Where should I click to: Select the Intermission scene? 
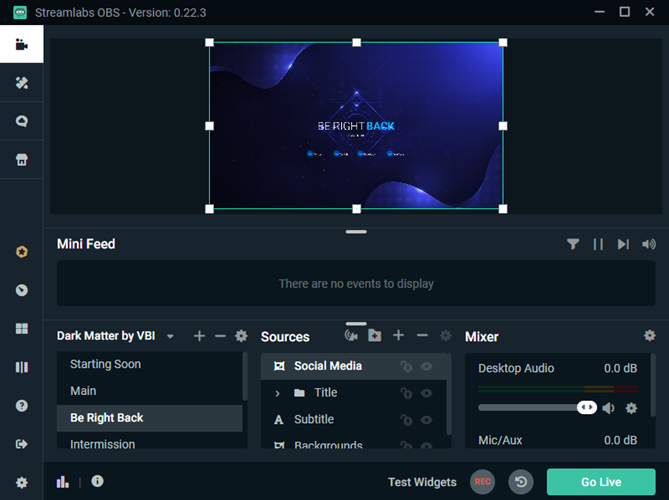[x=149, y=442]
